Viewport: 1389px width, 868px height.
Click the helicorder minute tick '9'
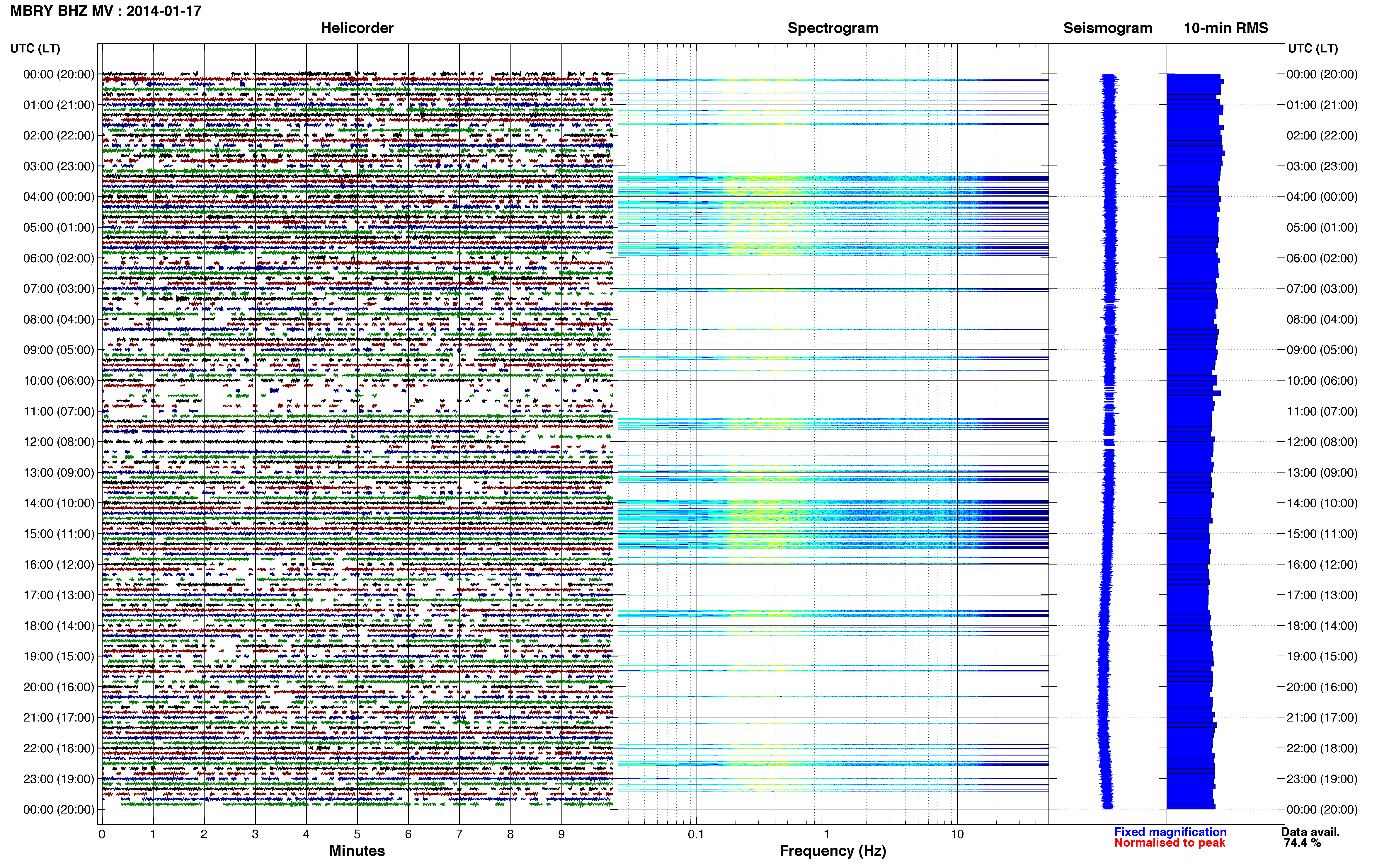tap(561, 834)
